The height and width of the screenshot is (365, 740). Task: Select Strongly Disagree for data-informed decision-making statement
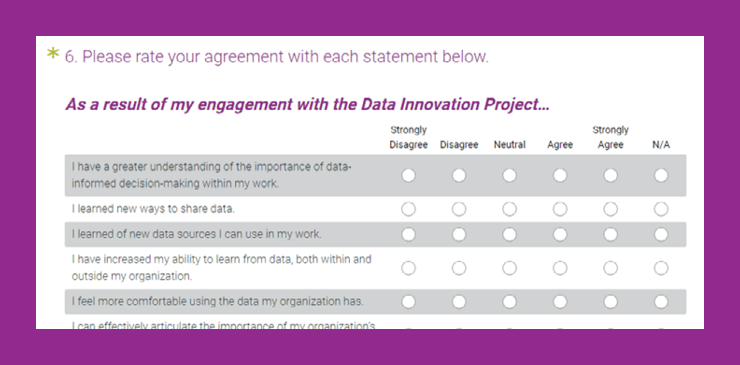pos(408,176)
